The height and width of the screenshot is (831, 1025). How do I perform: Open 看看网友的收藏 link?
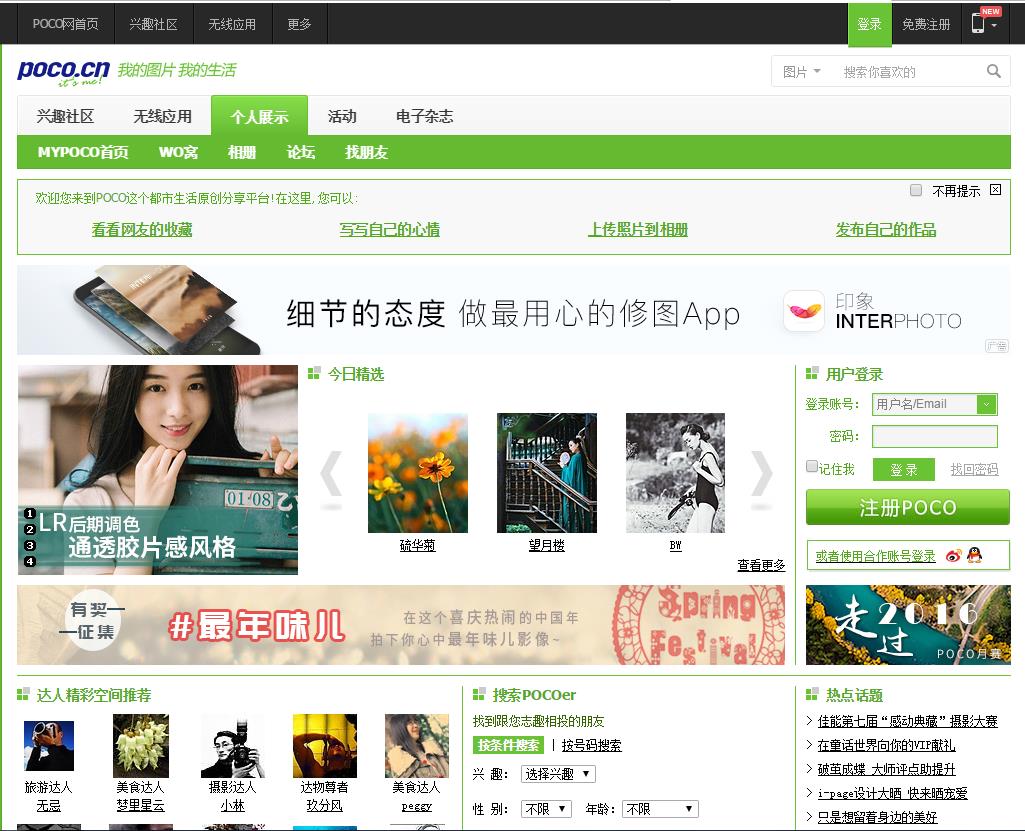click(142, 229)
